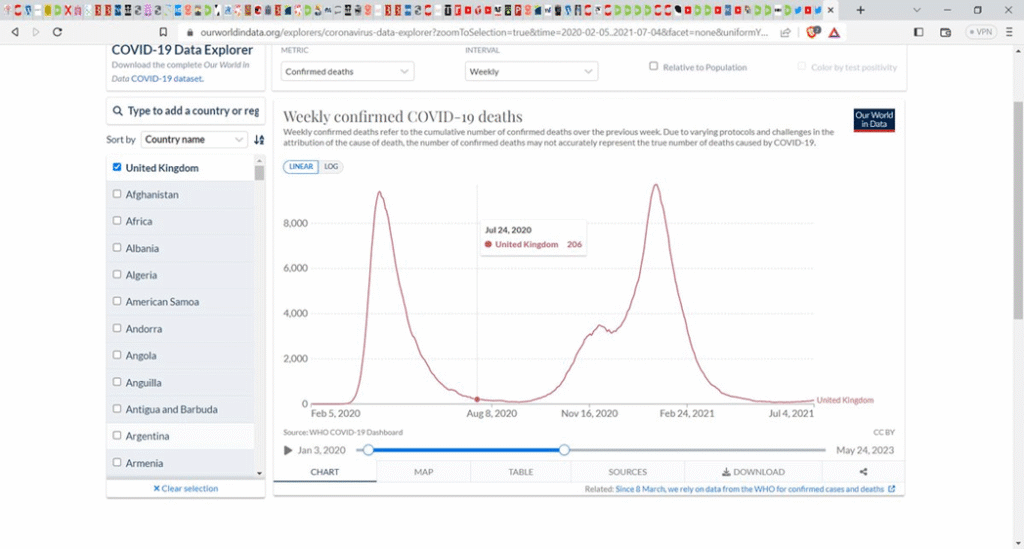Play the timeline animation

288,450
